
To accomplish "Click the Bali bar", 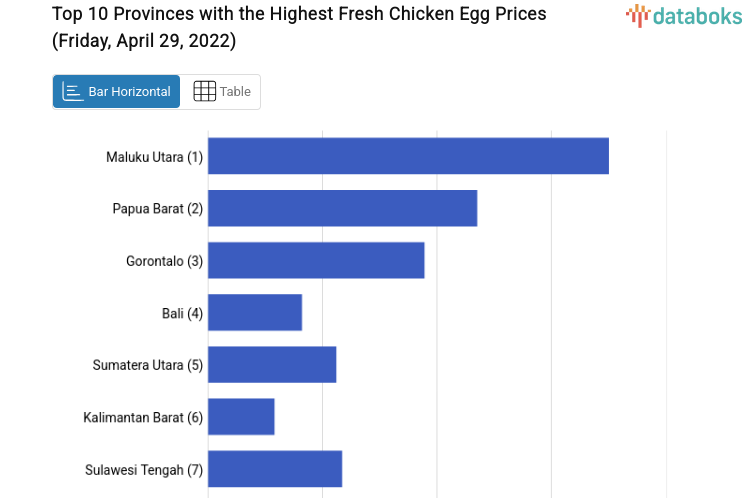I will [255, 312].
